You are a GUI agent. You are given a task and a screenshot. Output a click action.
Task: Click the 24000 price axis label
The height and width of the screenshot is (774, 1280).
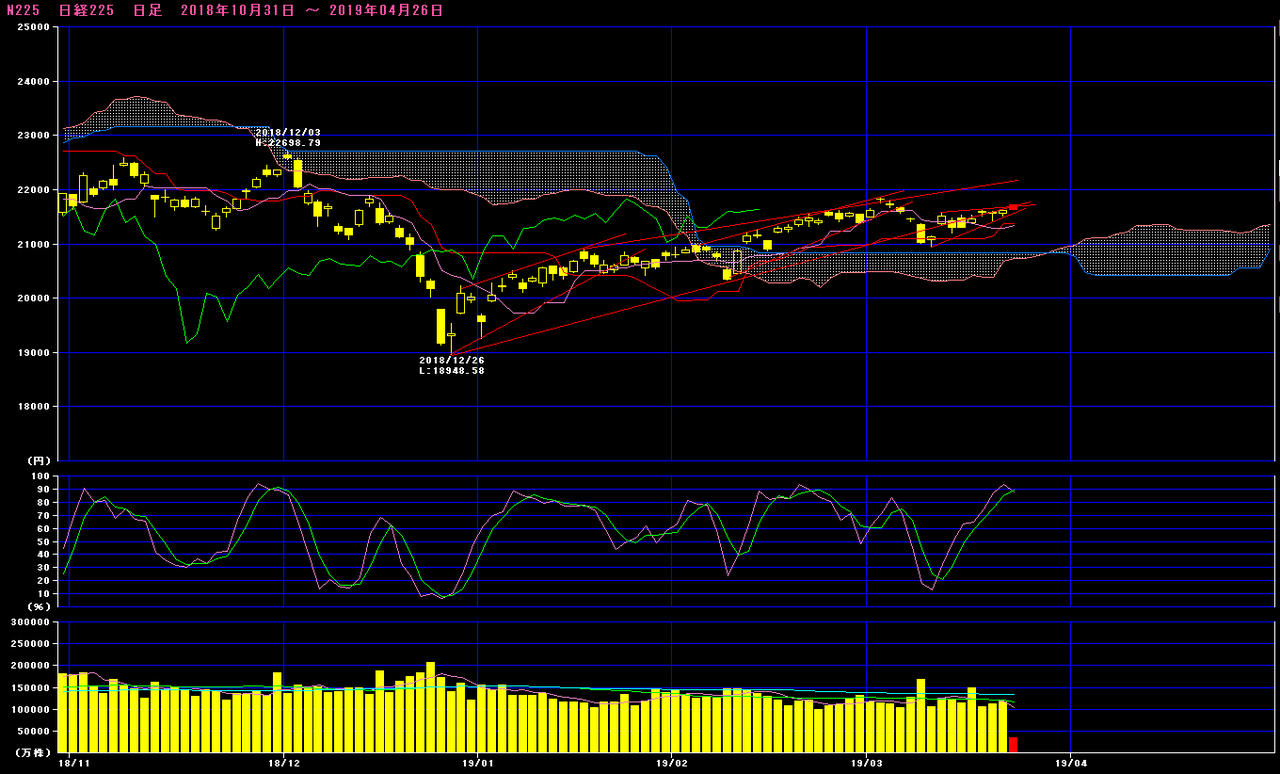coord(34,82)
